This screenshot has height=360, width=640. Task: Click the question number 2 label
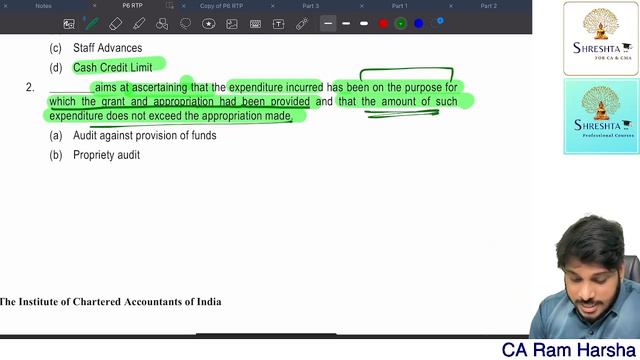pos(30,87)
